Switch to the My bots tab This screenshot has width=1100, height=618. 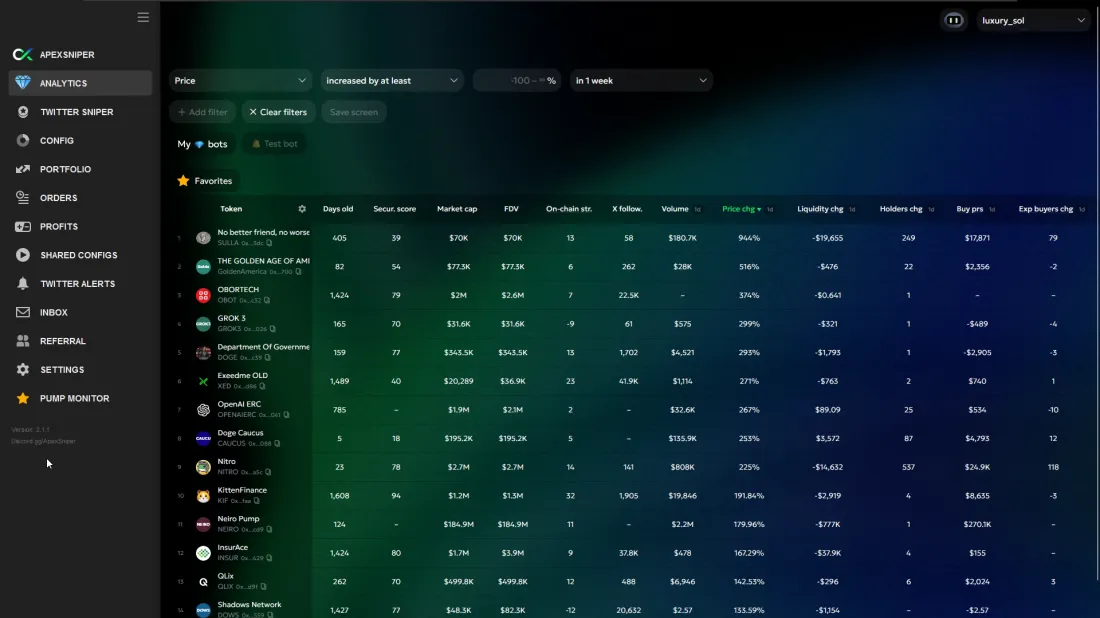[203, 144]
